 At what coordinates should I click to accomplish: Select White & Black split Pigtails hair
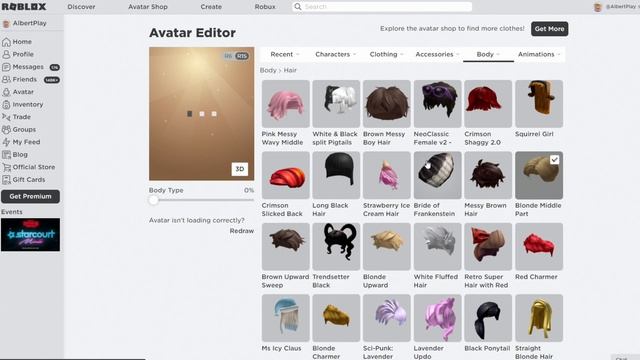point(336,104)
